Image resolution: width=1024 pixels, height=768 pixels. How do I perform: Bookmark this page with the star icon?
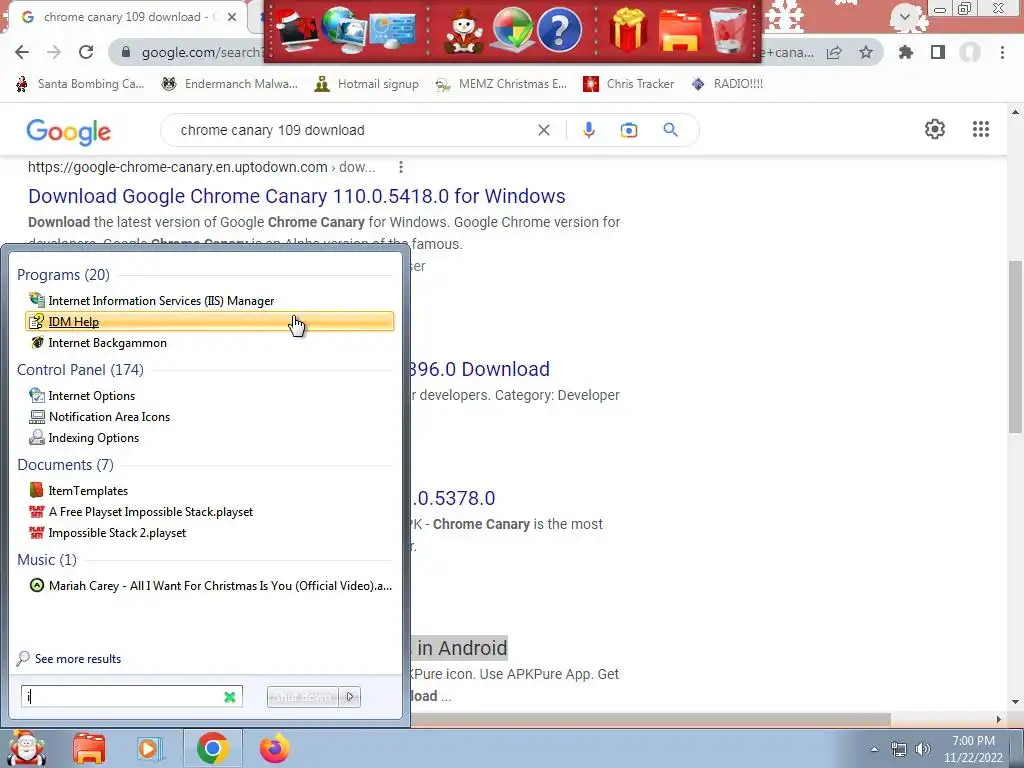click(x=866, y=52)
